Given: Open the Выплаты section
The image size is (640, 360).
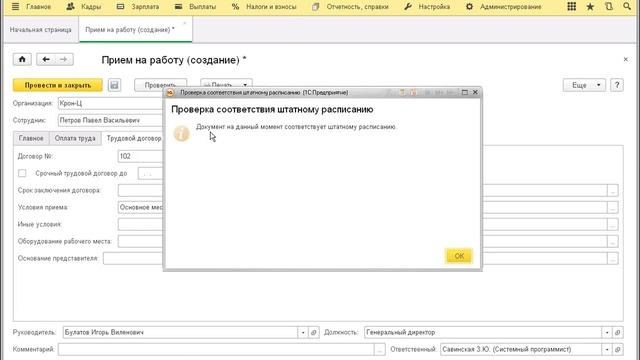Looking at the screenshot, I should (x=195, y=7).
